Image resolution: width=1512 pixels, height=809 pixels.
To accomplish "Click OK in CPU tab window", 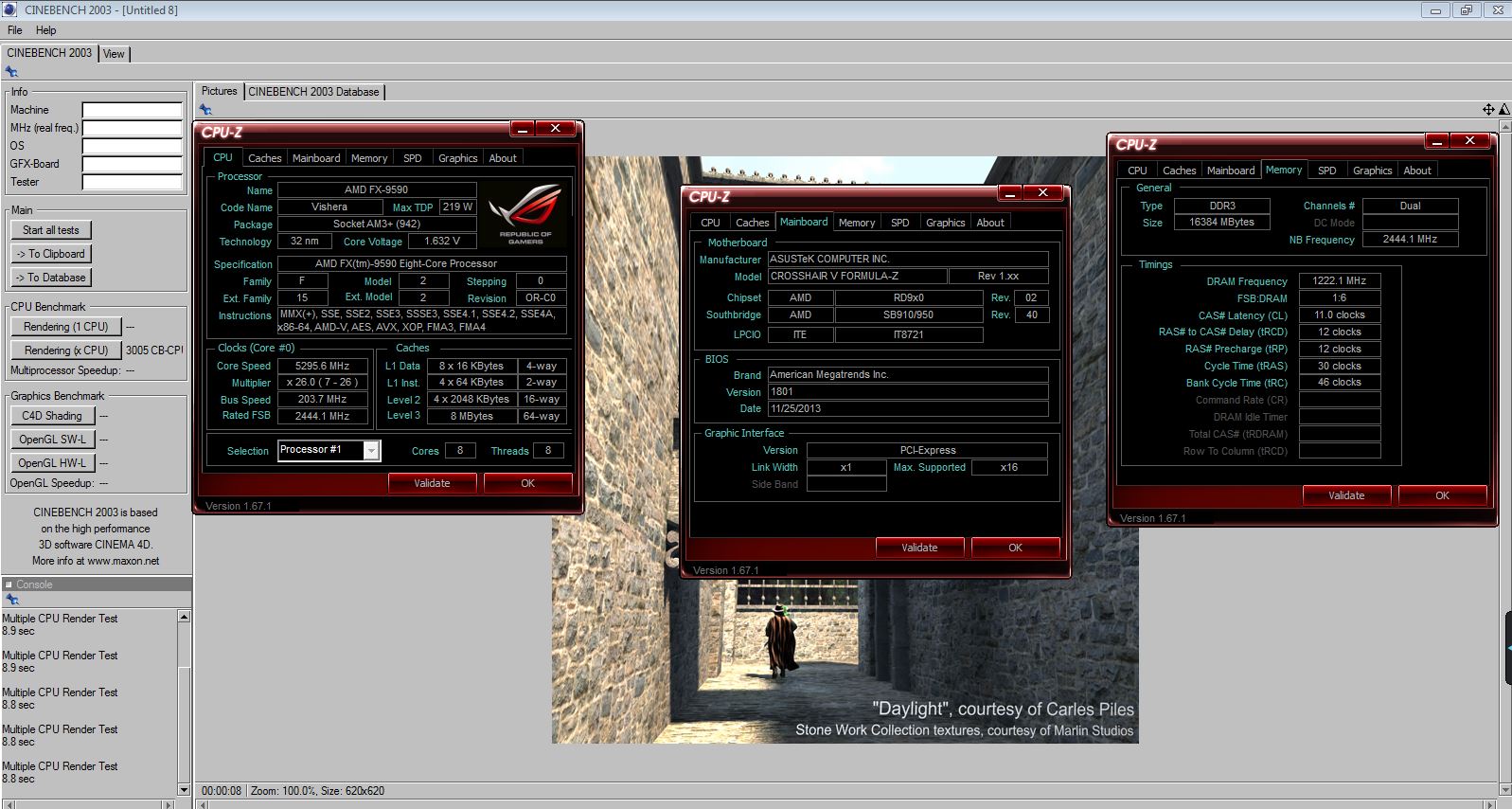I will pos(527,483).
